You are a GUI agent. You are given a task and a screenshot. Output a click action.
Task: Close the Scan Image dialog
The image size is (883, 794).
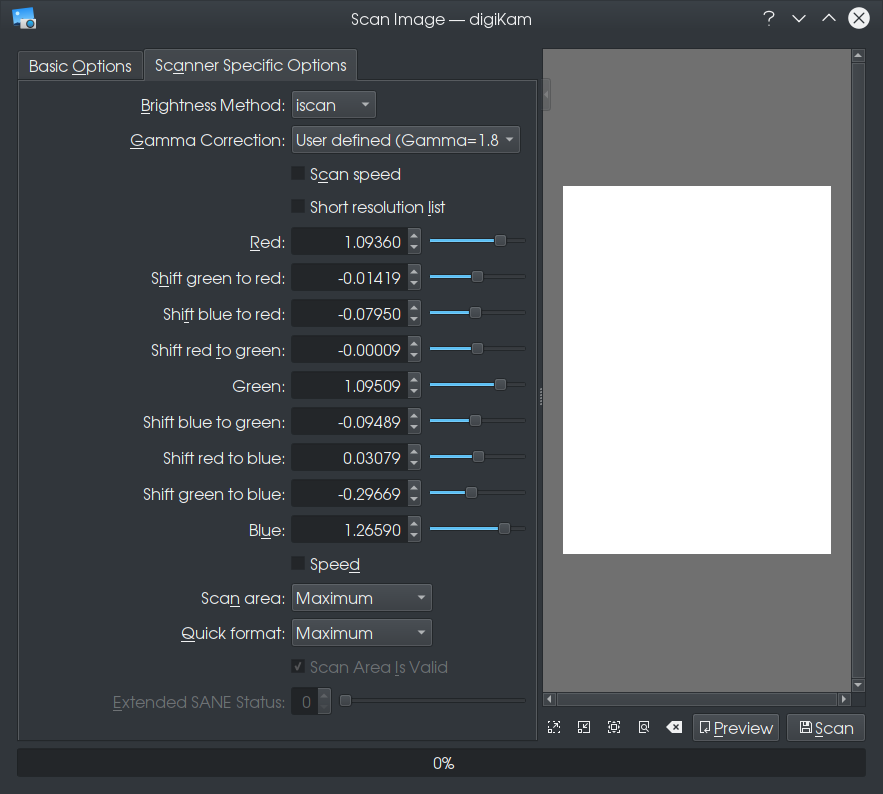(859, 19)
